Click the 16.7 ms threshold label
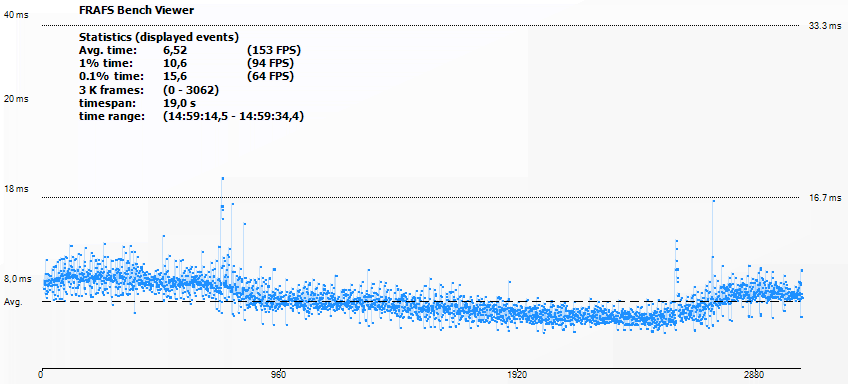This screenshot has width=848, height=384. 825,198
